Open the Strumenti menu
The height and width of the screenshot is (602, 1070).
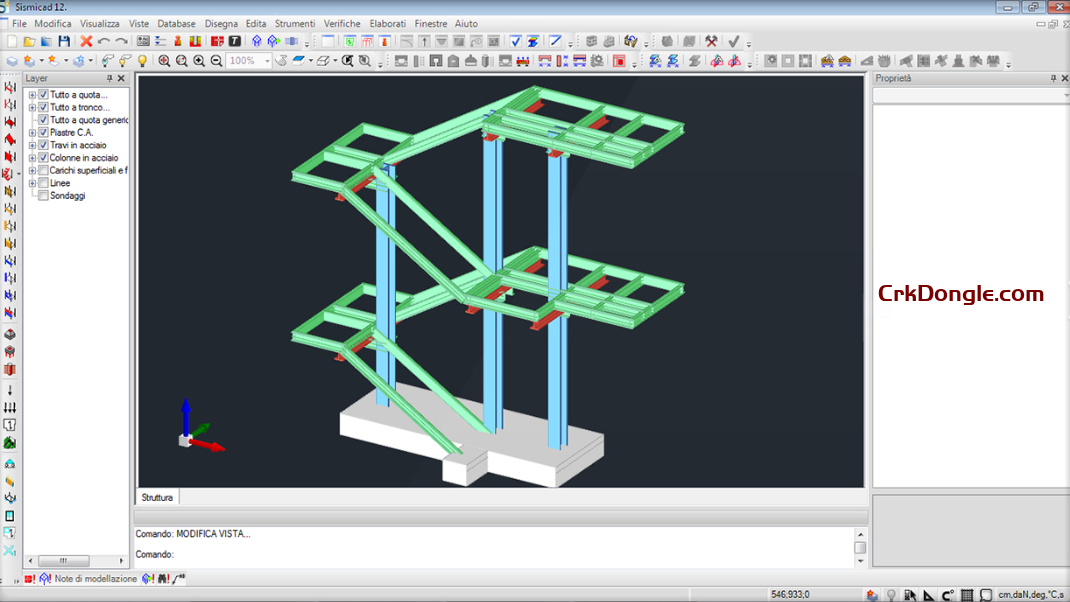pyautogui.click(x=295, y=23)
